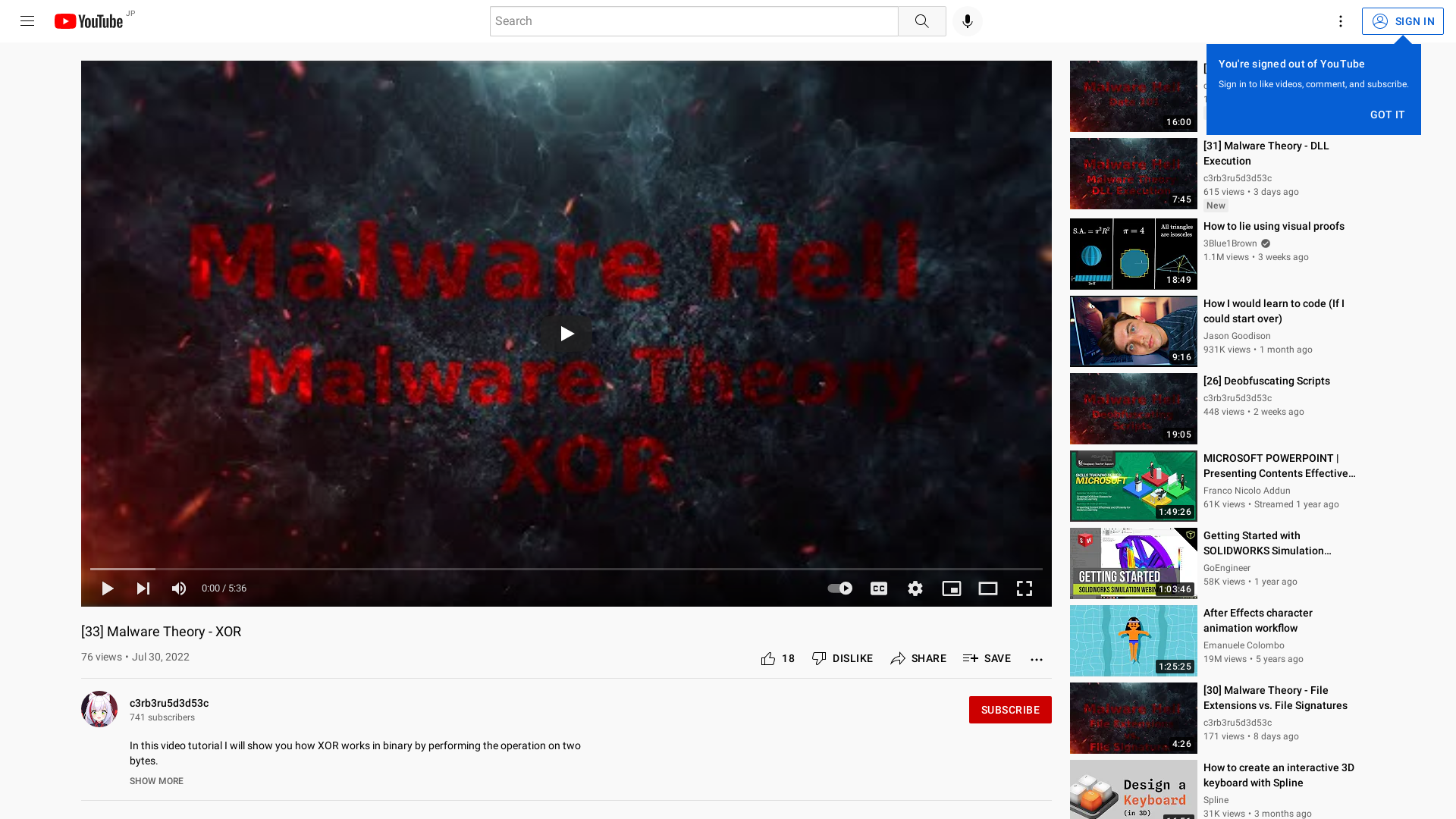Activate miniplayer mode
The image size is (1456, 819).
(x=951, y=588)
